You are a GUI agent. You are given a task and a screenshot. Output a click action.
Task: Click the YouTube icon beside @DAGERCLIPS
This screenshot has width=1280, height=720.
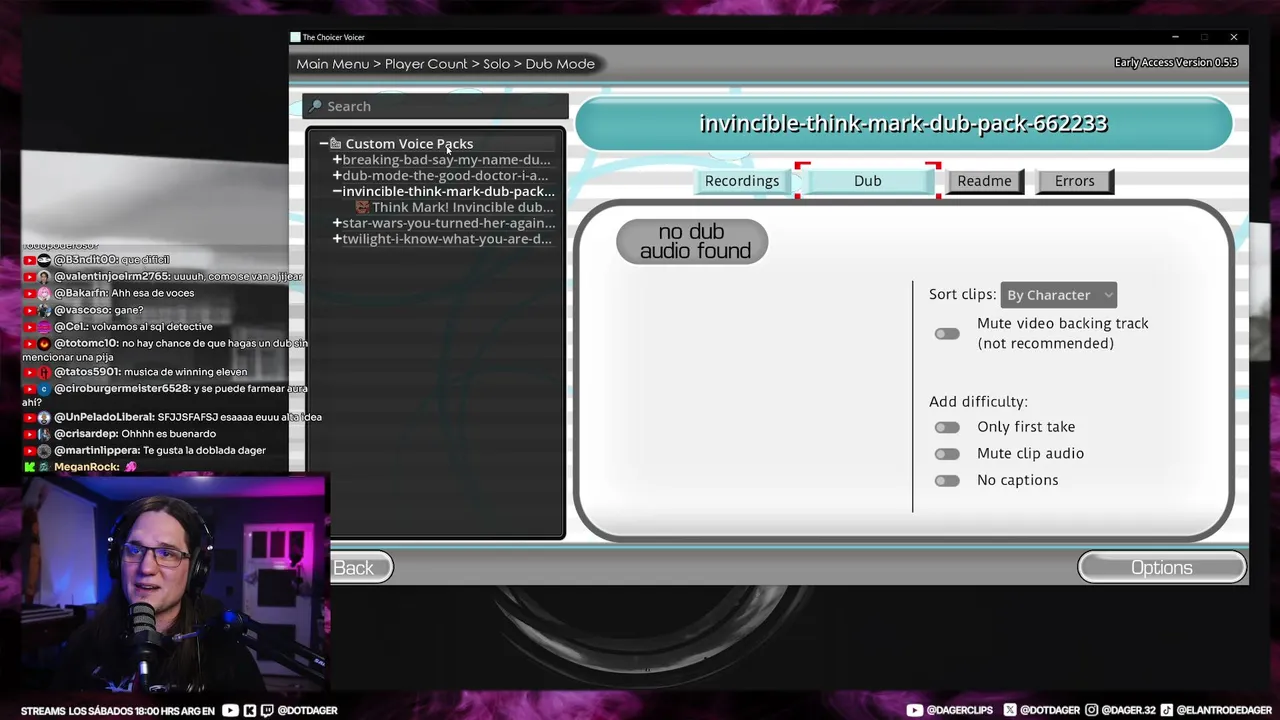(x=915, y=710)
